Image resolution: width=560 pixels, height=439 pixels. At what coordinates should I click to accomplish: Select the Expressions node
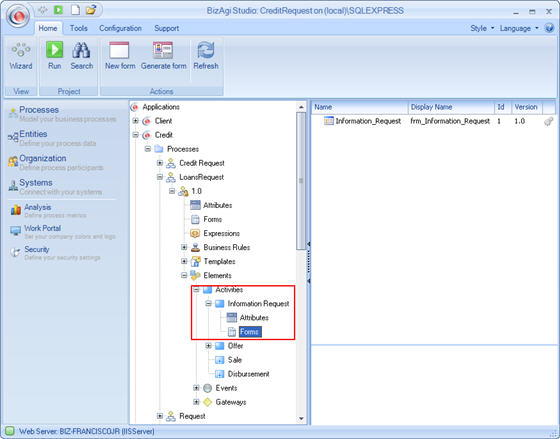click(x=221, y=233)
